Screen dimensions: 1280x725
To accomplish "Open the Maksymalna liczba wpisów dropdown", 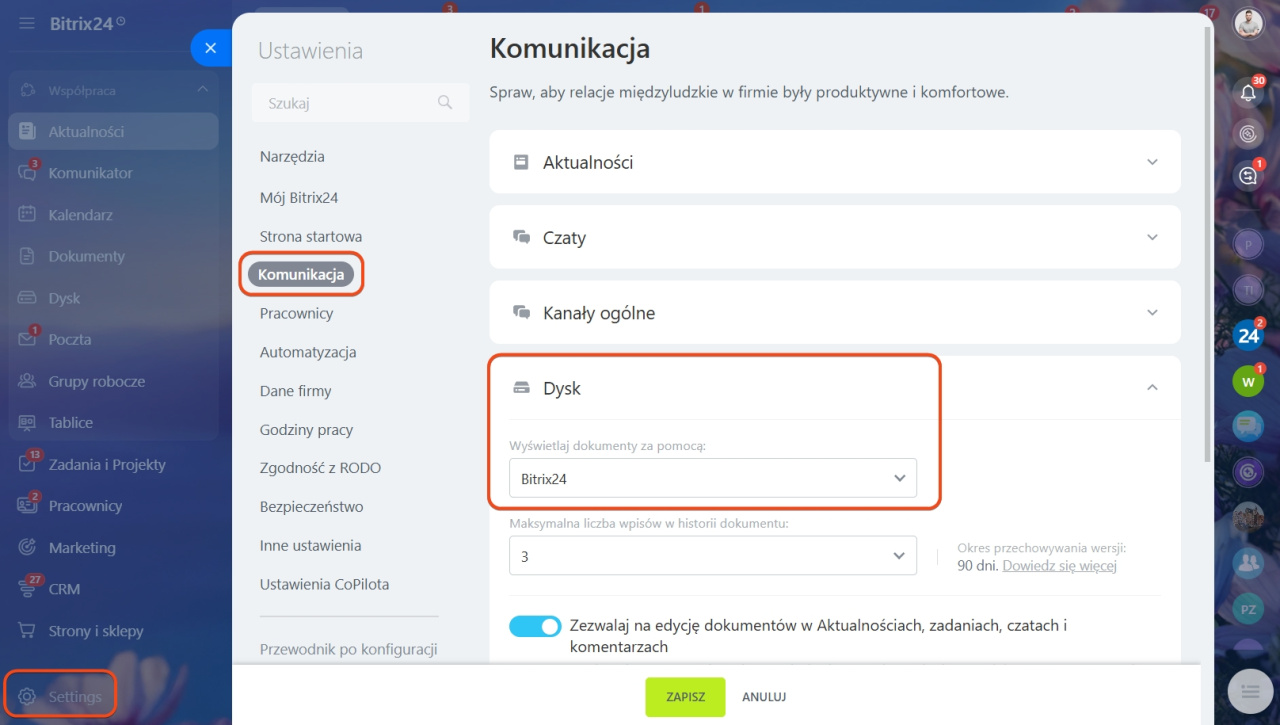I will [713, 556].
